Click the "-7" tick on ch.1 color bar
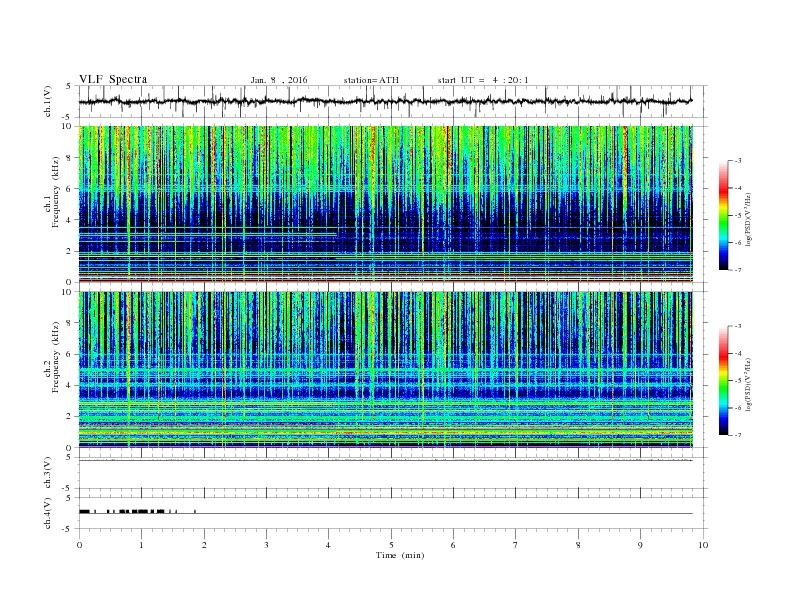This screenshot has height=612, width=792. coord(738,270)
